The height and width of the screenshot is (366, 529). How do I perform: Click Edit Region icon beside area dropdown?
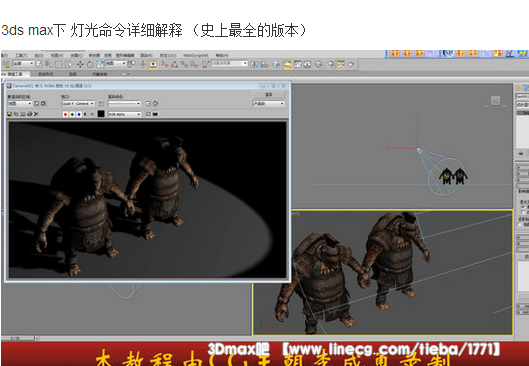pos(36,104)
